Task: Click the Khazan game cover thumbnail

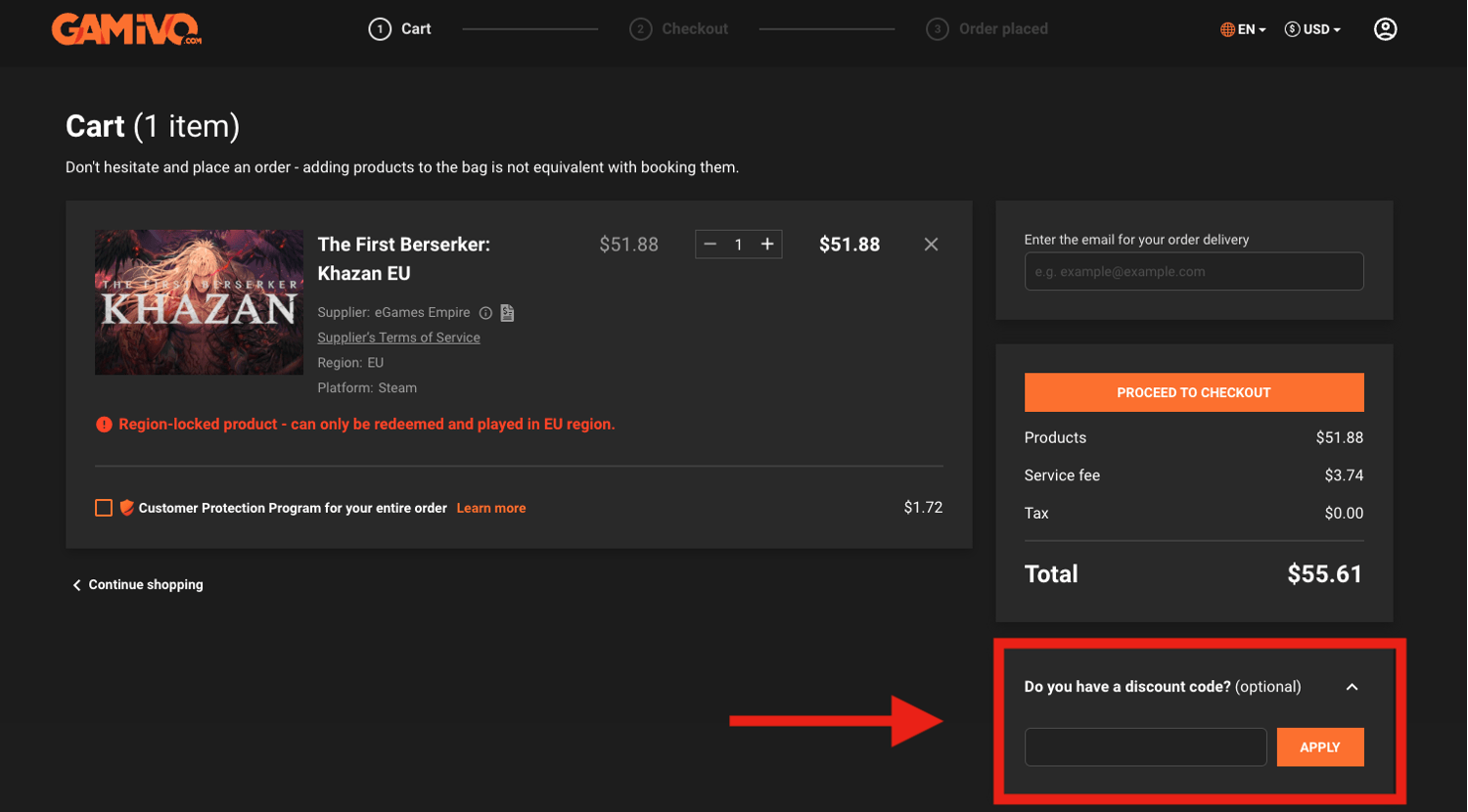Action: coord(199,302)
